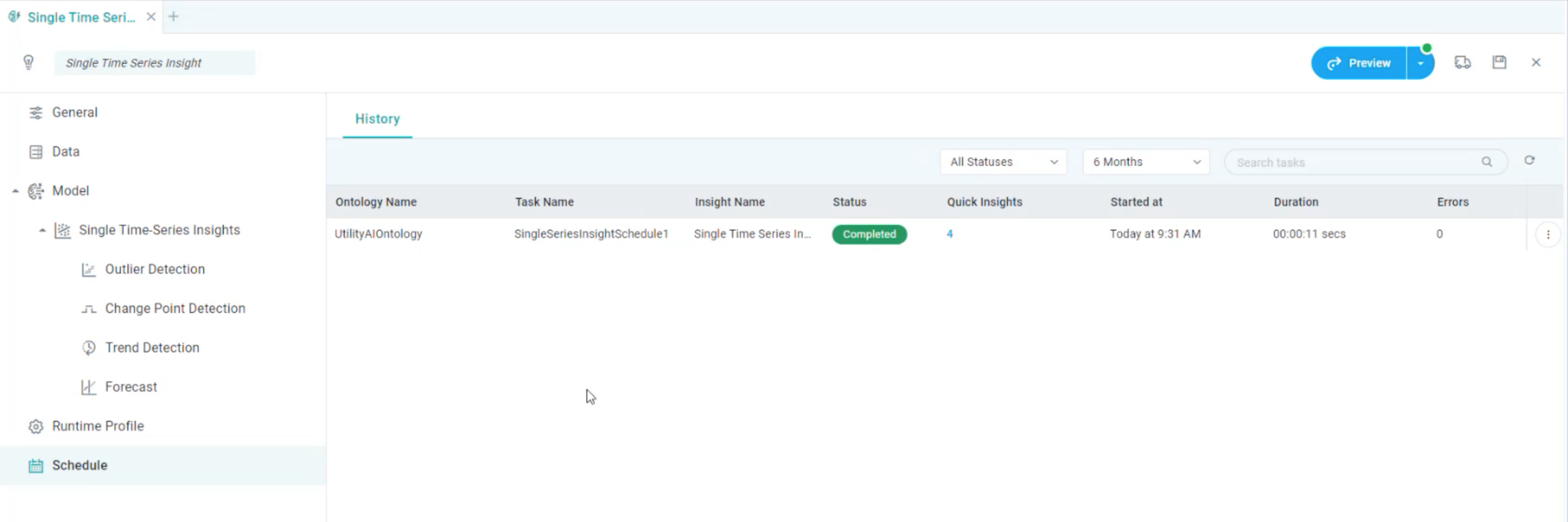
Task: Expand the All Statuses dropdown
Action: pos(1003,161)
